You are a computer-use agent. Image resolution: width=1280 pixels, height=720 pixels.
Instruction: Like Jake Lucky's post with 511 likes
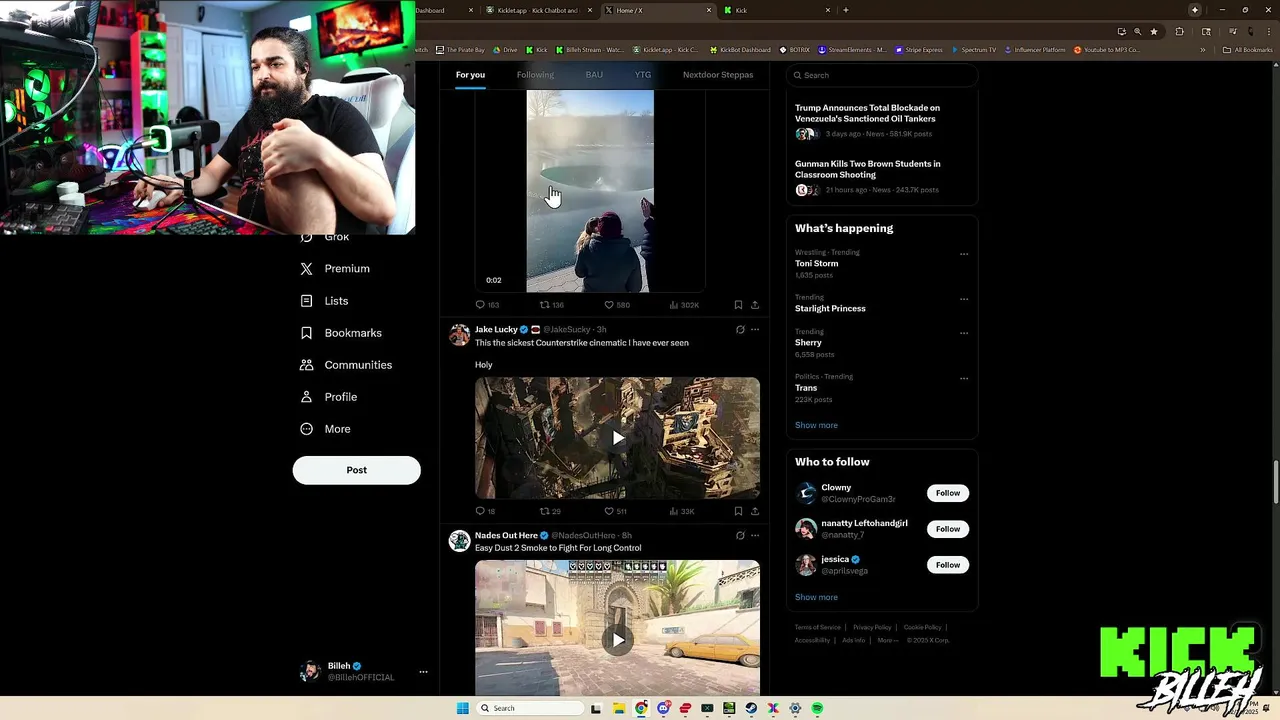(x=616, y=511)
